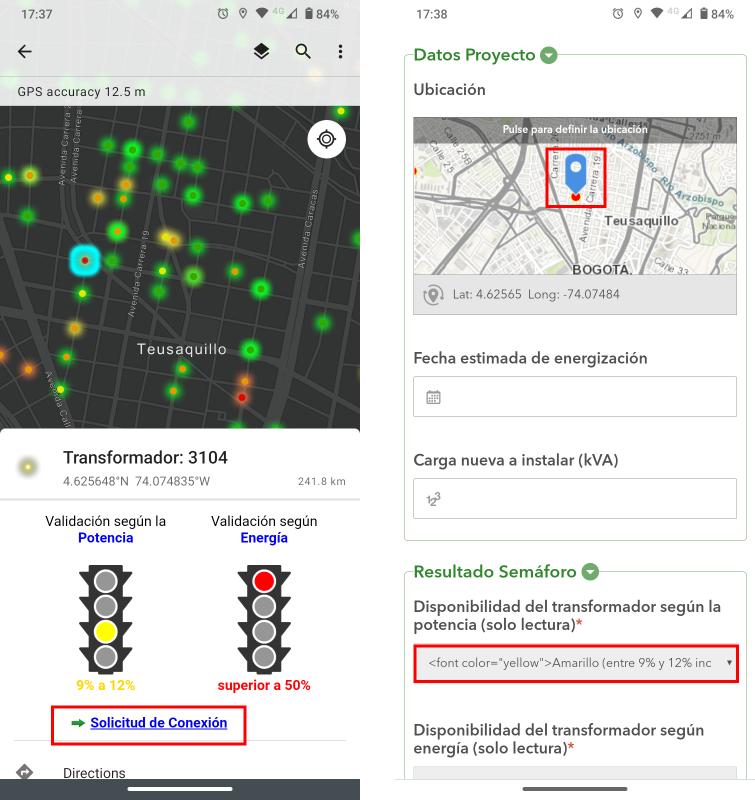The image size is (755, 800).
Task: Focus the Carga nueva a instalar field
Action: pyautogui.click(x=575, y=498)
